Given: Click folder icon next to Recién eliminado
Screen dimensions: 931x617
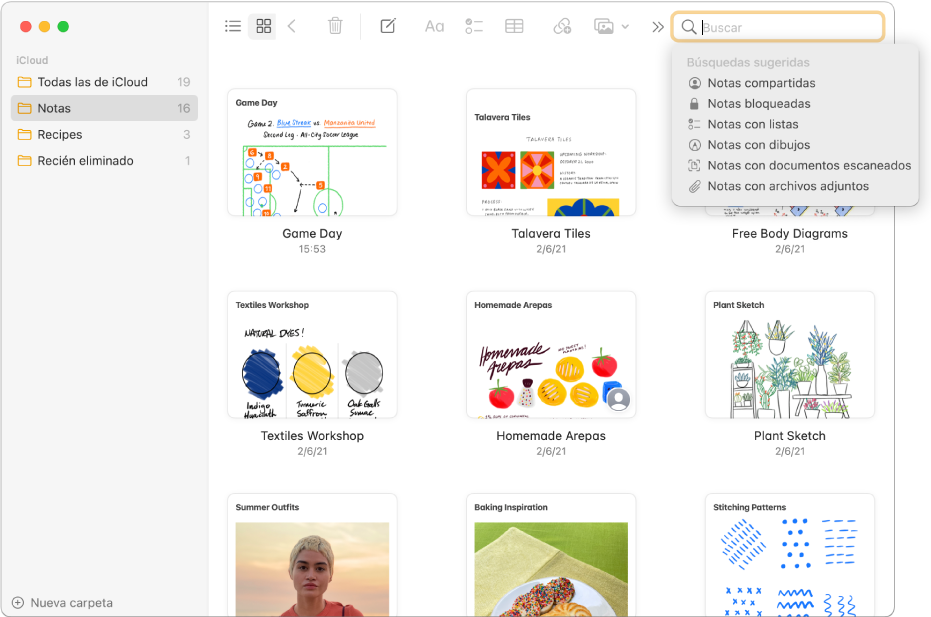Looking at the screenshot, I should (x=24, y=160).
